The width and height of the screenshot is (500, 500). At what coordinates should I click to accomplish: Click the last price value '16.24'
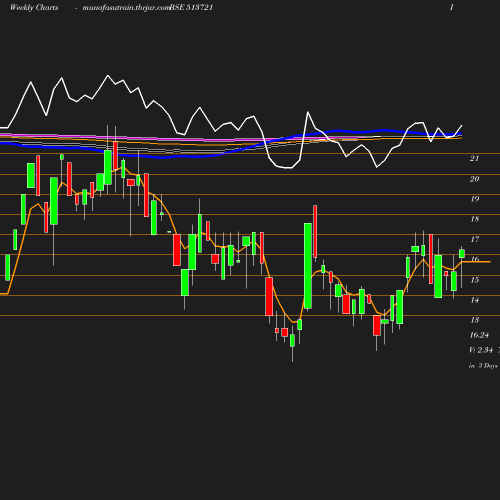479,335
